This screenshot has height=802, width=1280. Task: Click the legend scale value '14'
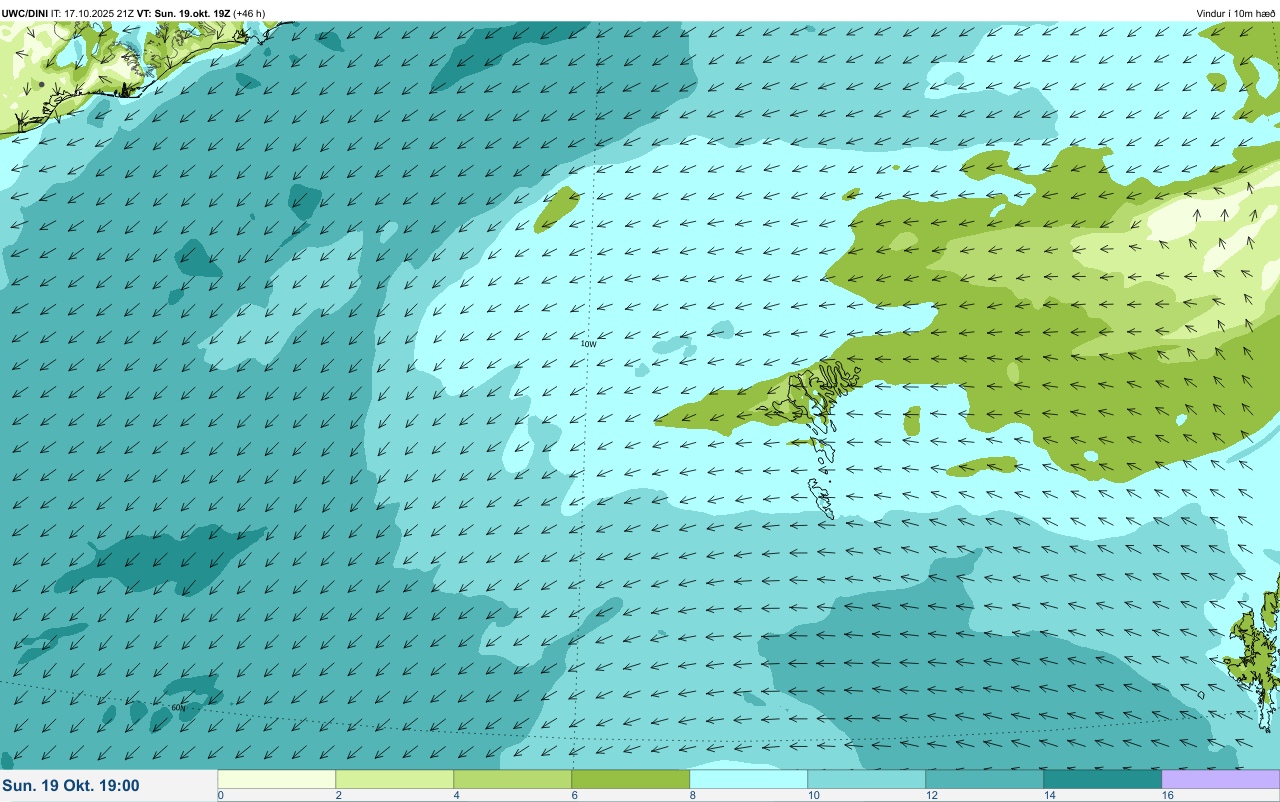[x=1049, y=795]
